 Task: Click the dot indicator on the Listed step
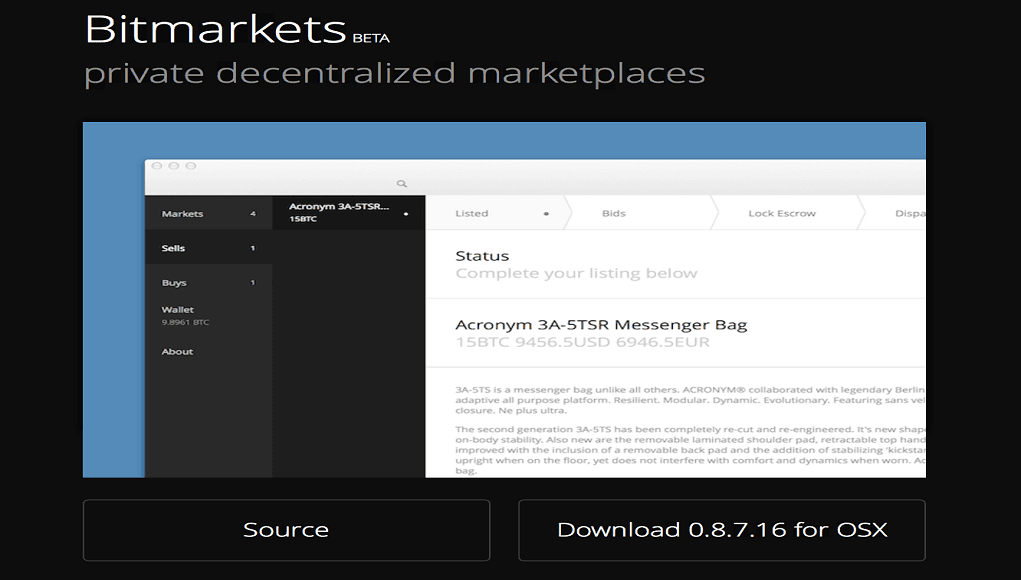pos(545,214)
